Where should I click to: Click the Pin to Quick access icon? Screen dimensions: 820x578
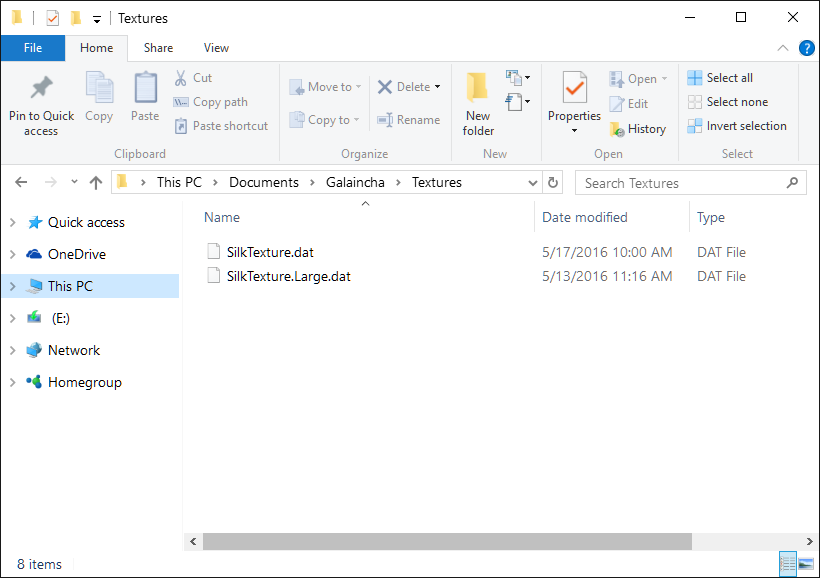(41, 88)
